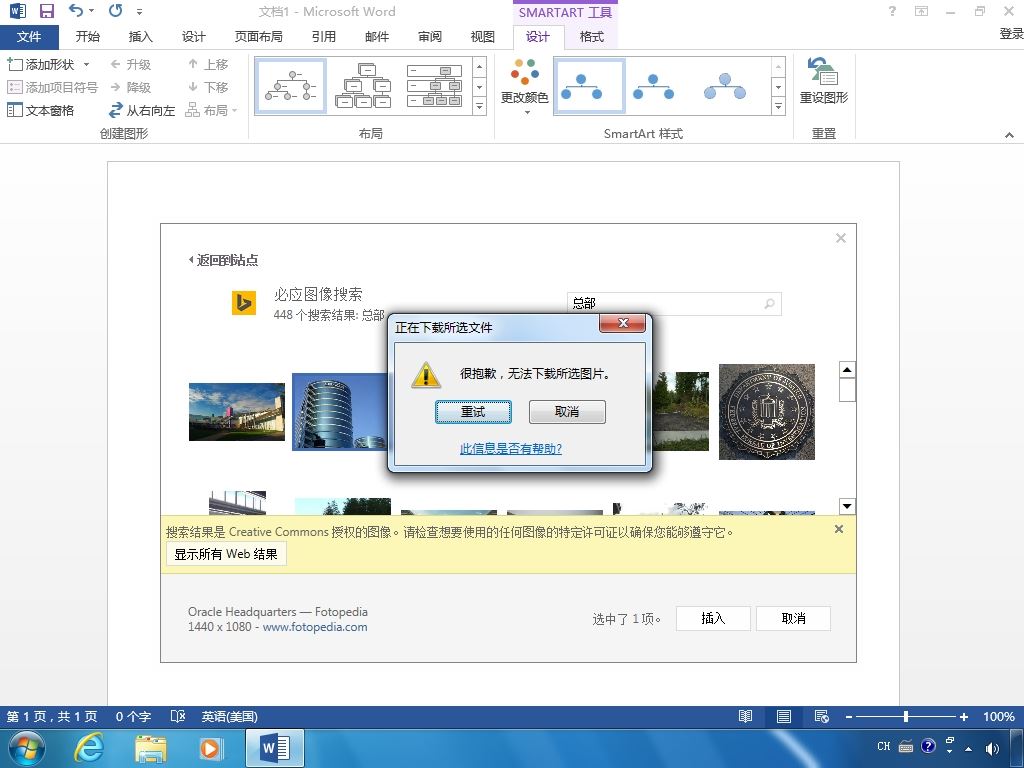This screenshot has height=768, width=1024.
Task: Move shape up with 上移
Action: click(x=208, y=64)
